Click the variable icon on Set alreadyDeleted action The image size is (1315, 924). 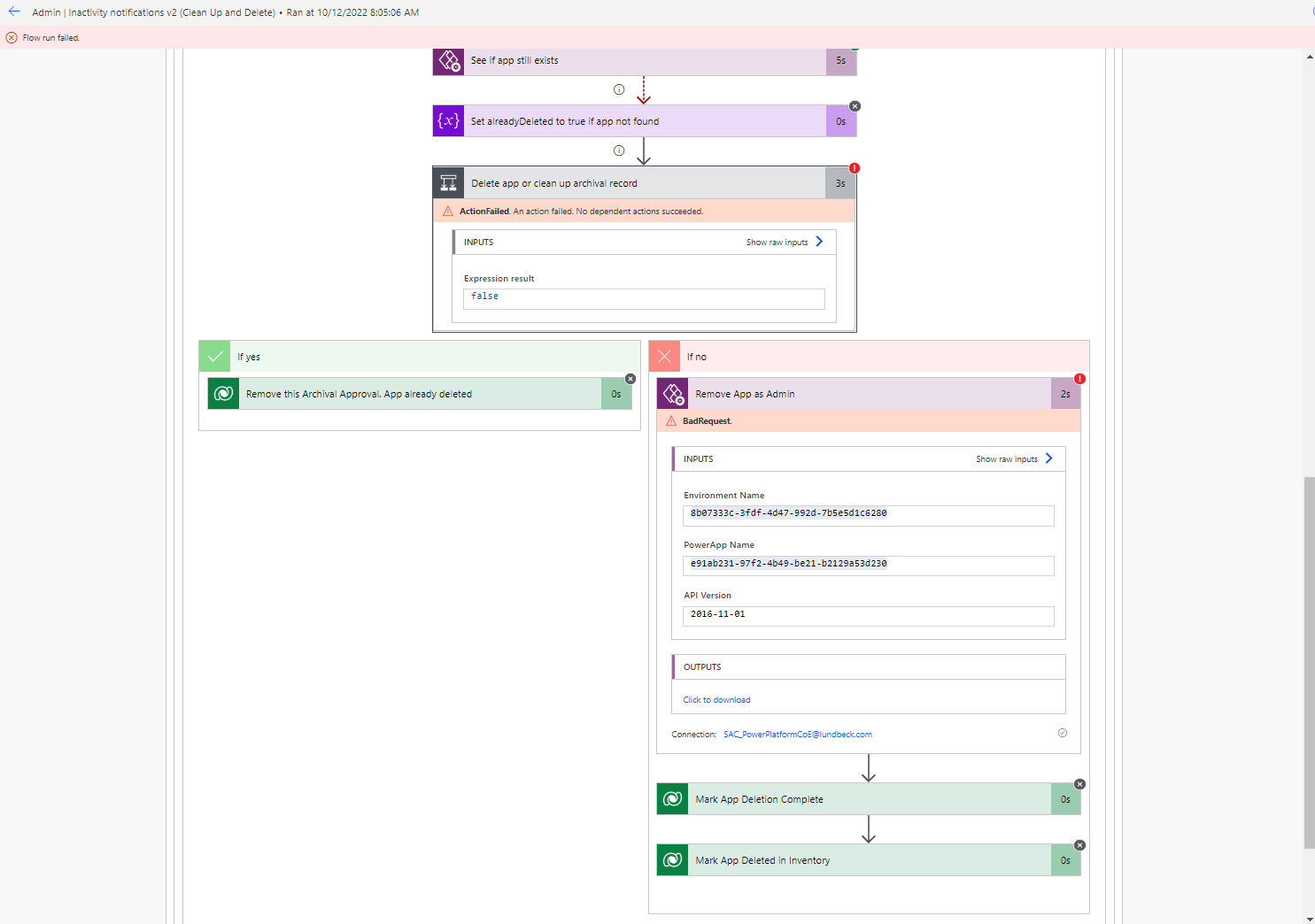448,120
